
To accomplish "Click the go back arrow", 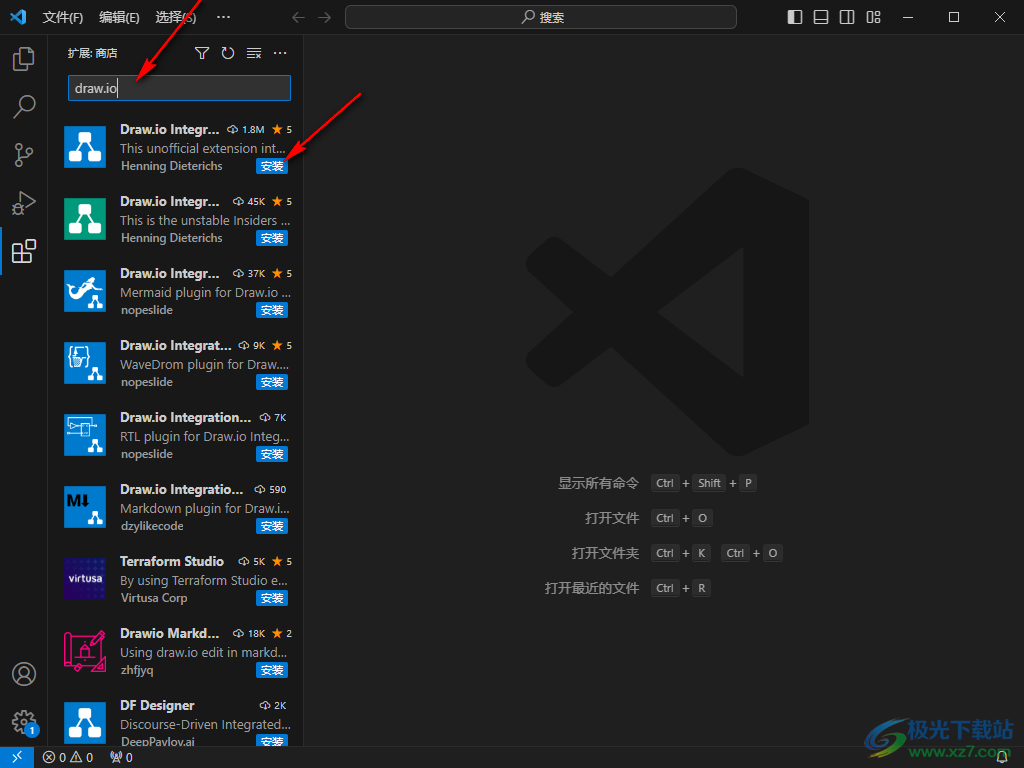I will tap(298, 17).
